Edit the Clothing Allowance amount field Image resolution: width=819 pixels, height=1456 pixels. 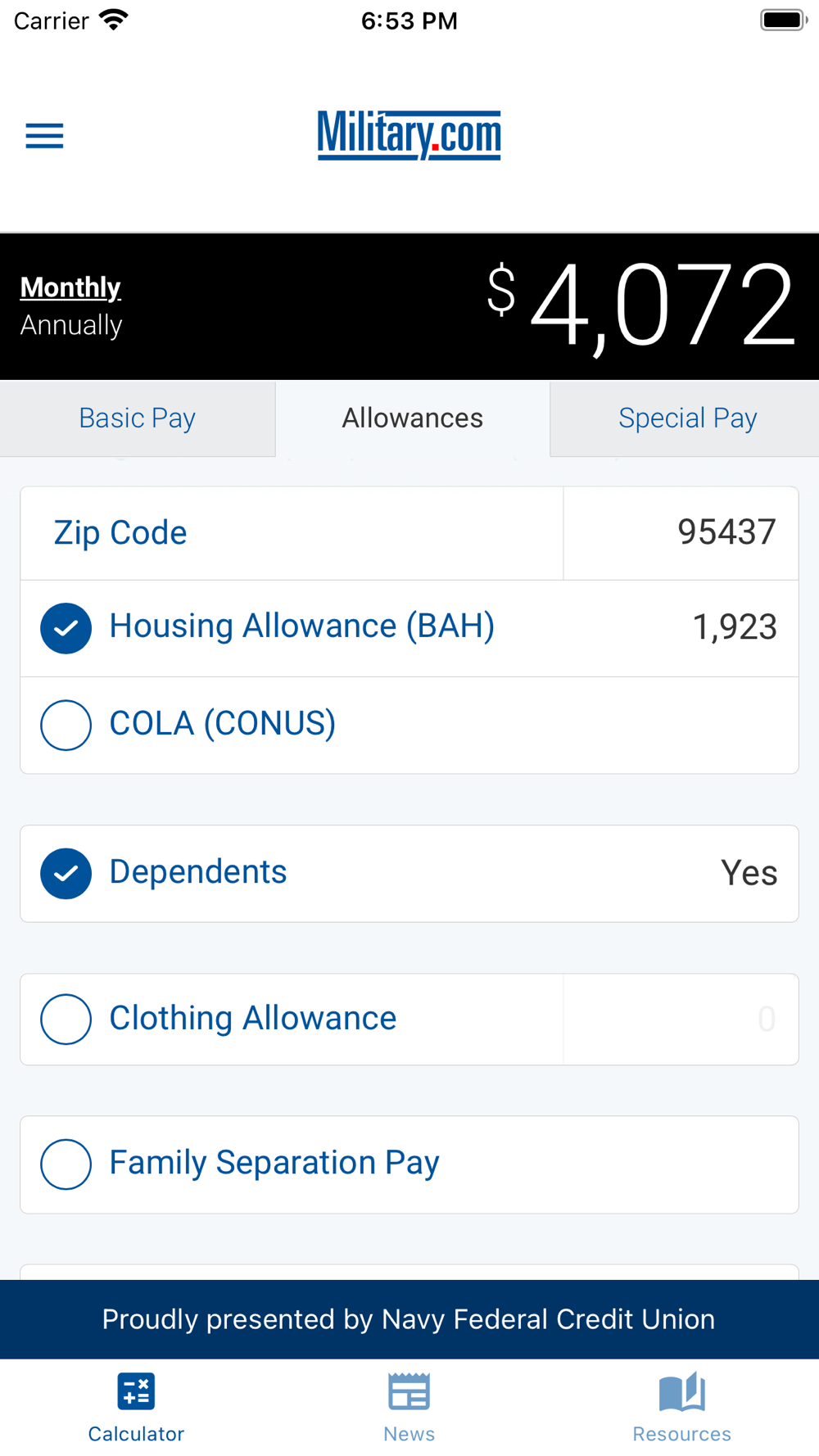(681, 1019)
